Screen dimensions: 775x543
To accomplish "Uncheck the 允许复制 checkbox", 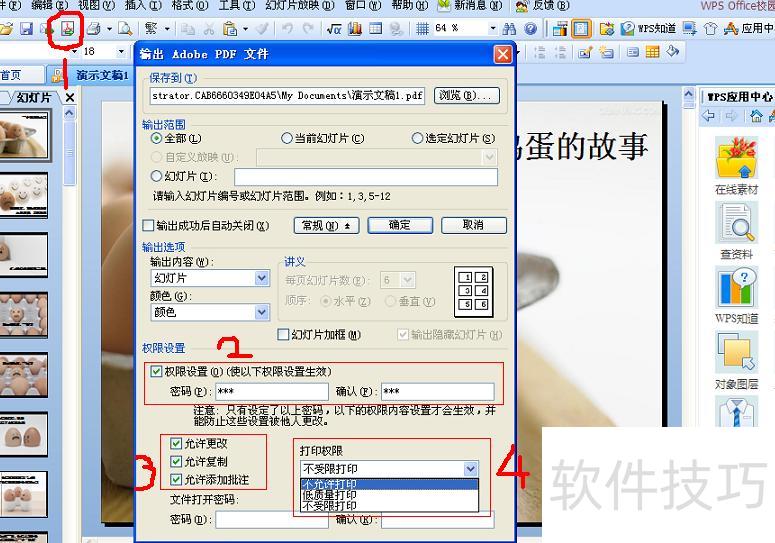I will [176, 461].
